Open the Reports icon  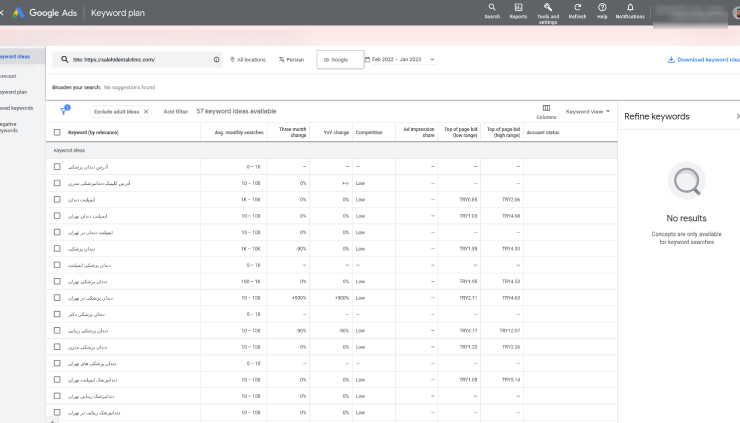[518, 7]
